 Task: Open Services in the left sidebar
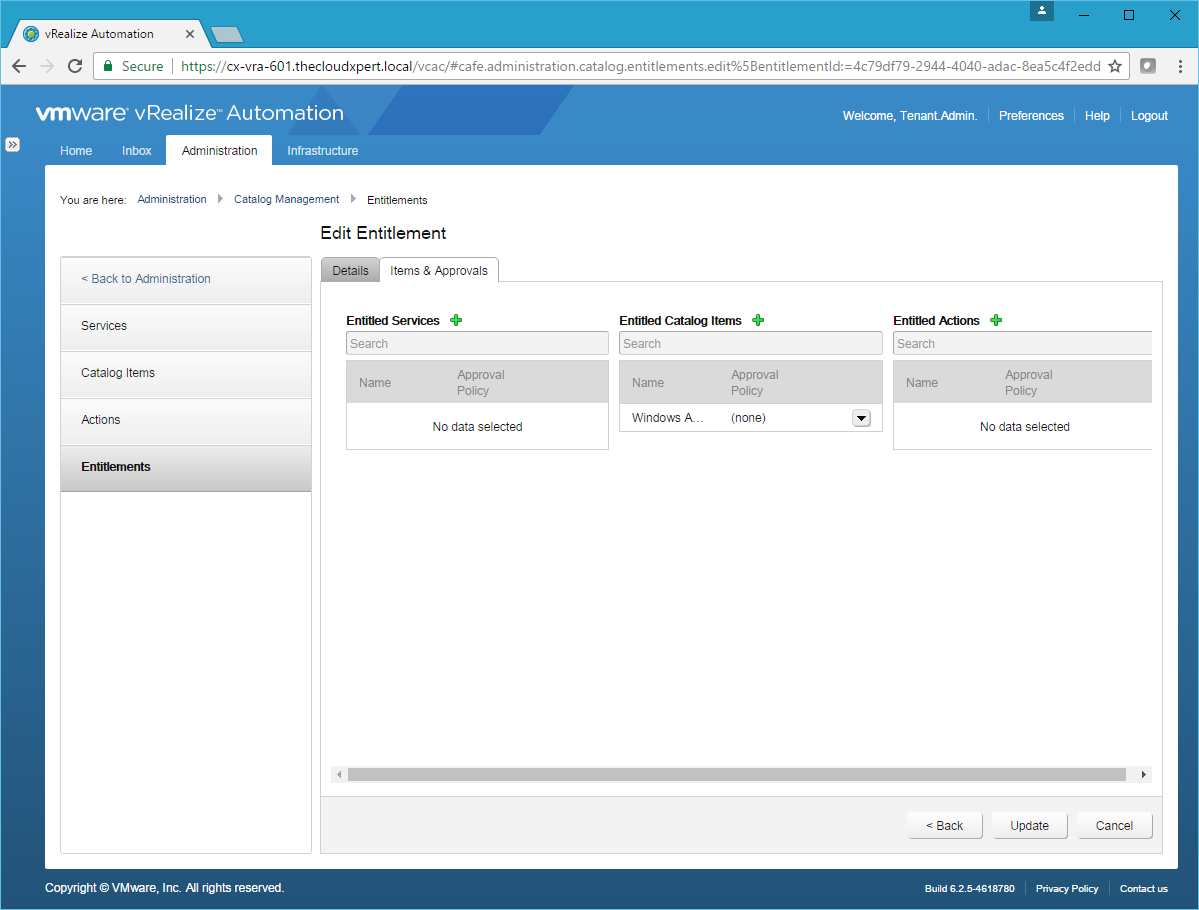click(104, 326)
